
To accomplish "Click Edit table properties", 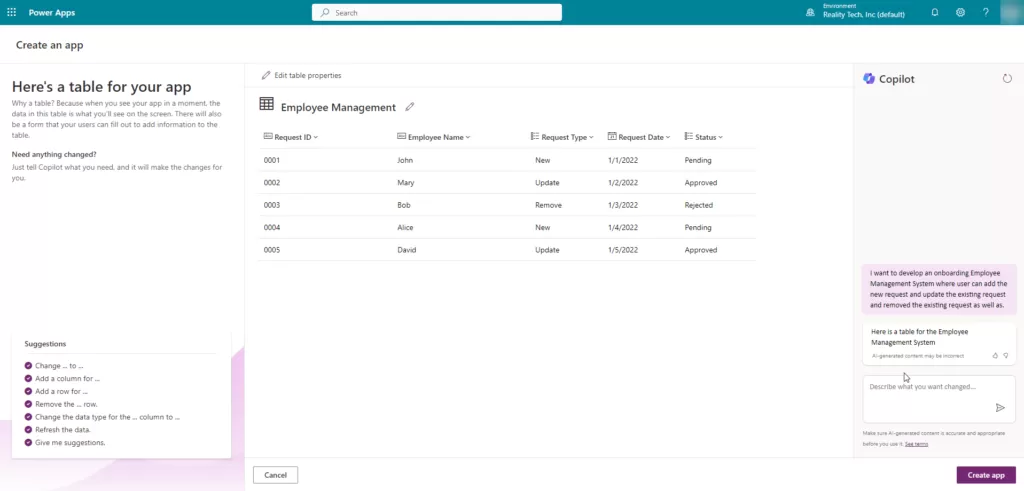I will pos(301,75).
